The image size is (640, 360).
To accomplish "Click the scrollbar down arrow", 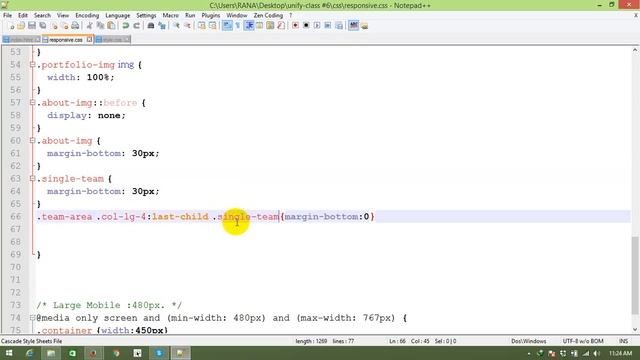I will point(635,329).
